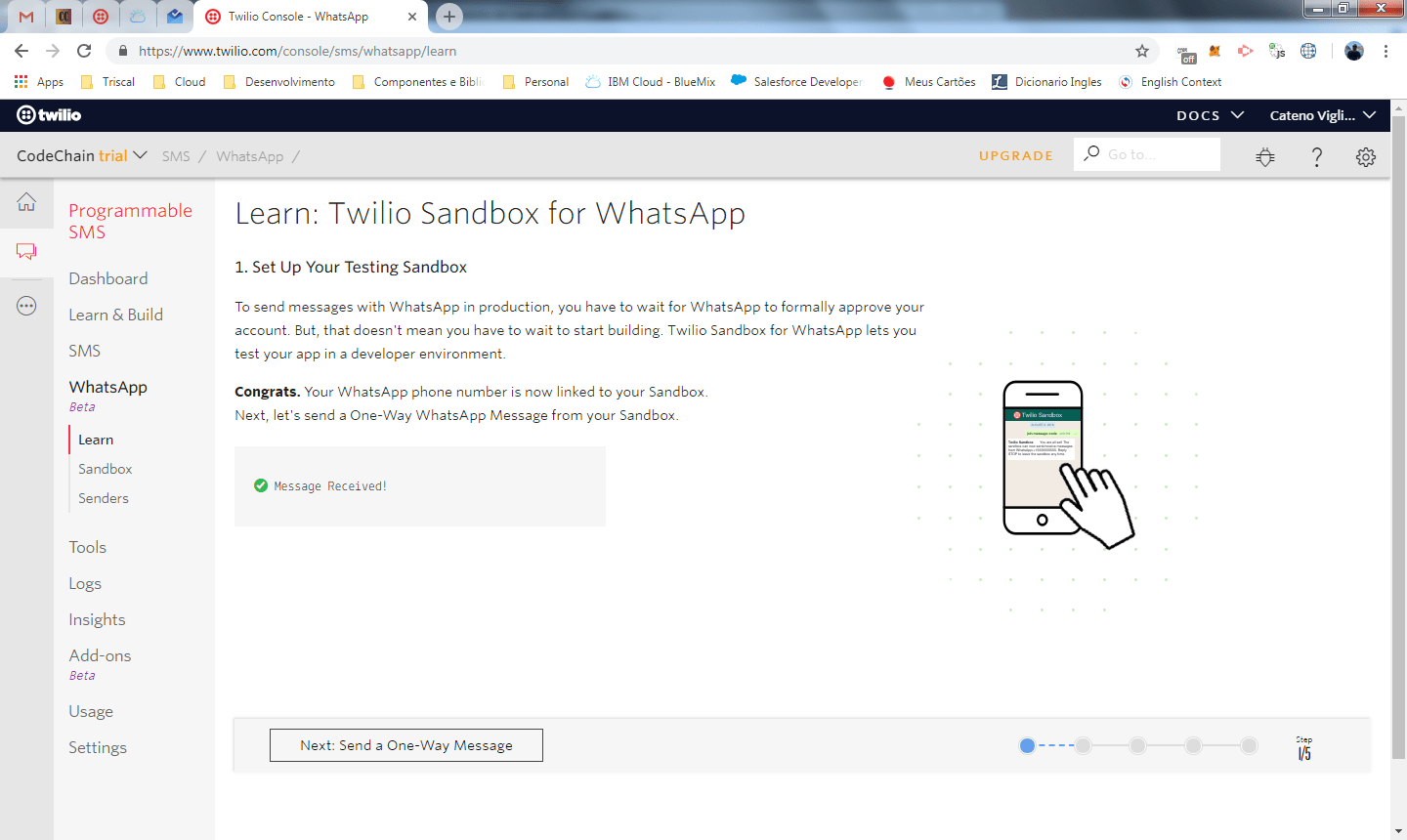This screenshot has height=840, width=1407.
Task: Expand the CodeChain trial project switcher
Action: point(82,155)
